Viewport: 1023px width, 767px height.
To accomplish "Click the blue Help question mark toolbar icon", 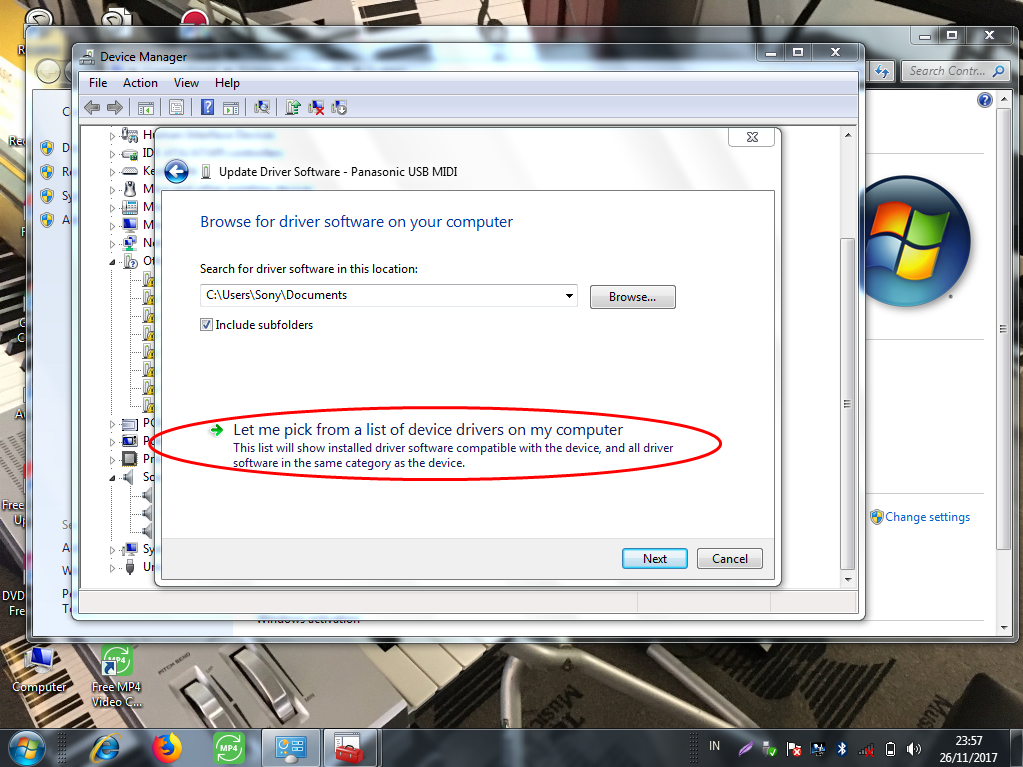I will tap(207, 107).
